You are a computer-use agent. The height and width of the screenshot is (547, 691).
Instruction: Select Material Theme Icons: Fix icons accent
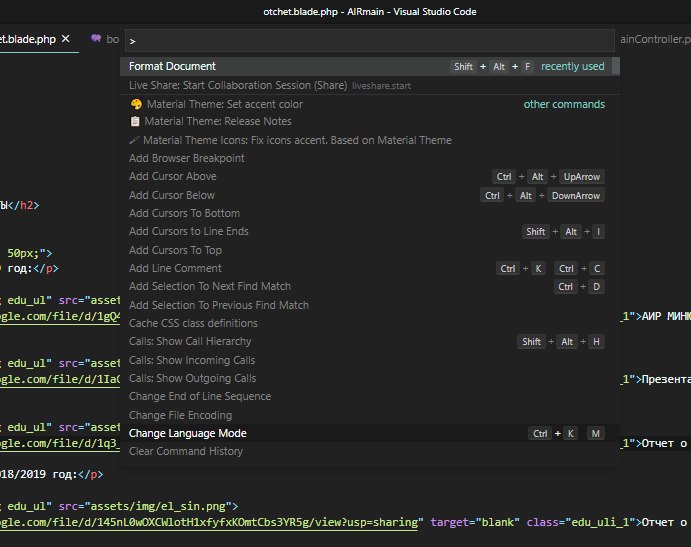point(369,140)
